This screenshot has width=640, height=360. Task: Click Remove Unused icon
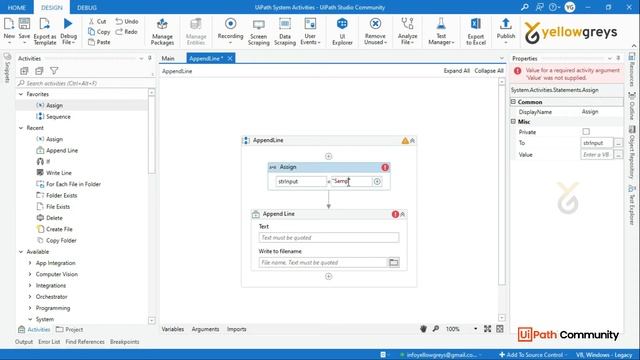click(375, 24)
